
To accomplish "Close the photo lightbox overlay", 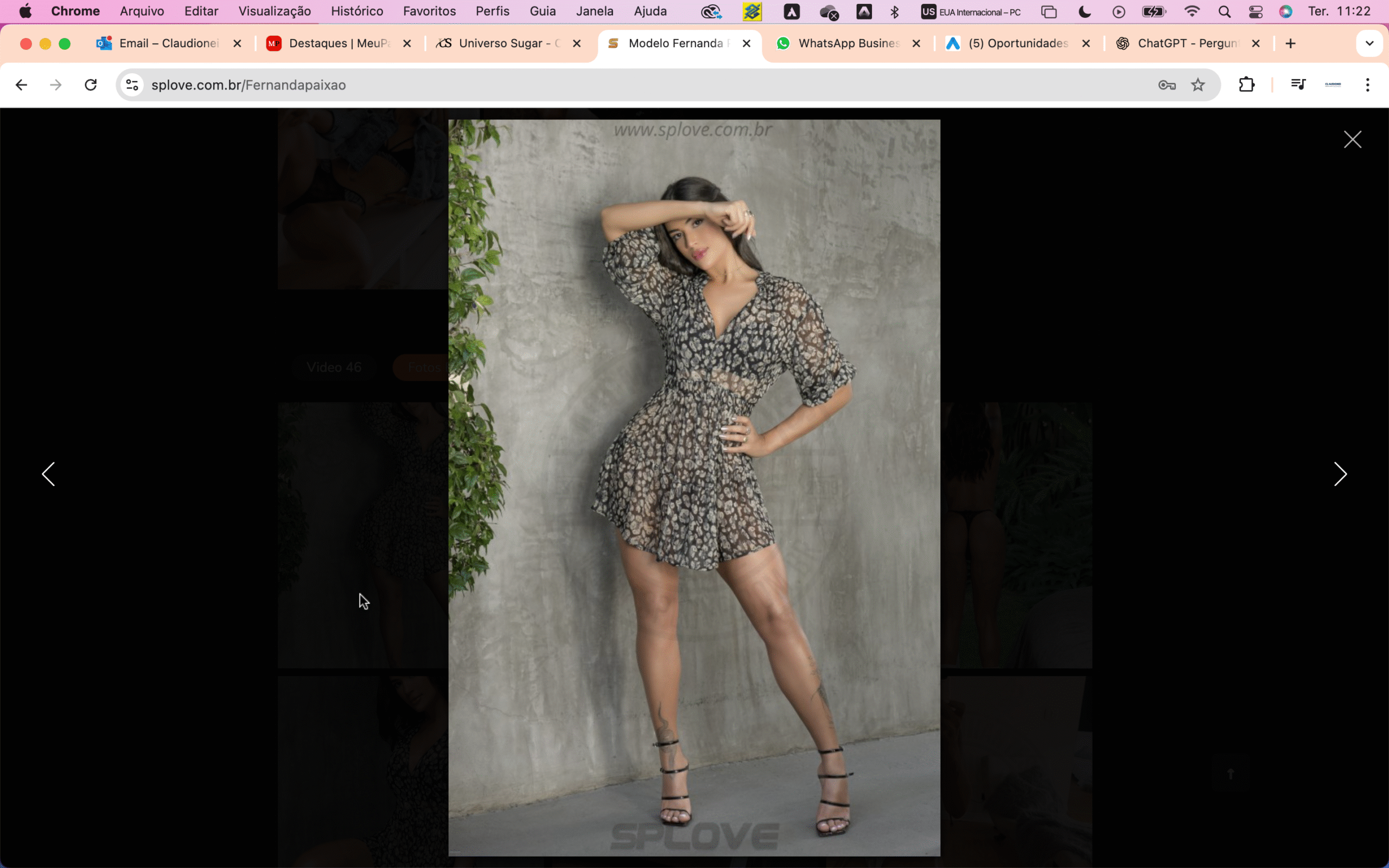I will [1352, 139].
